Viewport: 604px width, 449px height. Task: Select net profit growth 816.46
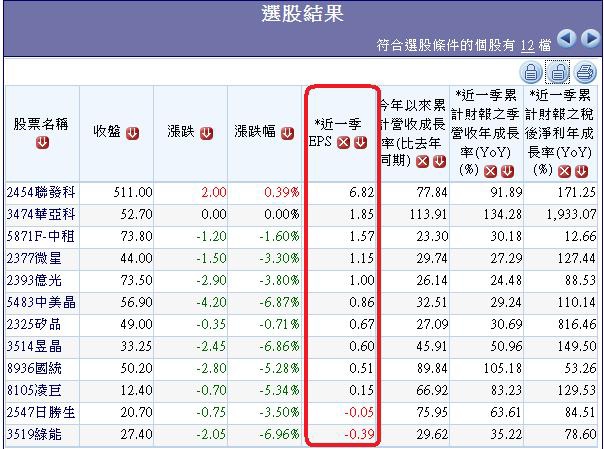[577, 324]
